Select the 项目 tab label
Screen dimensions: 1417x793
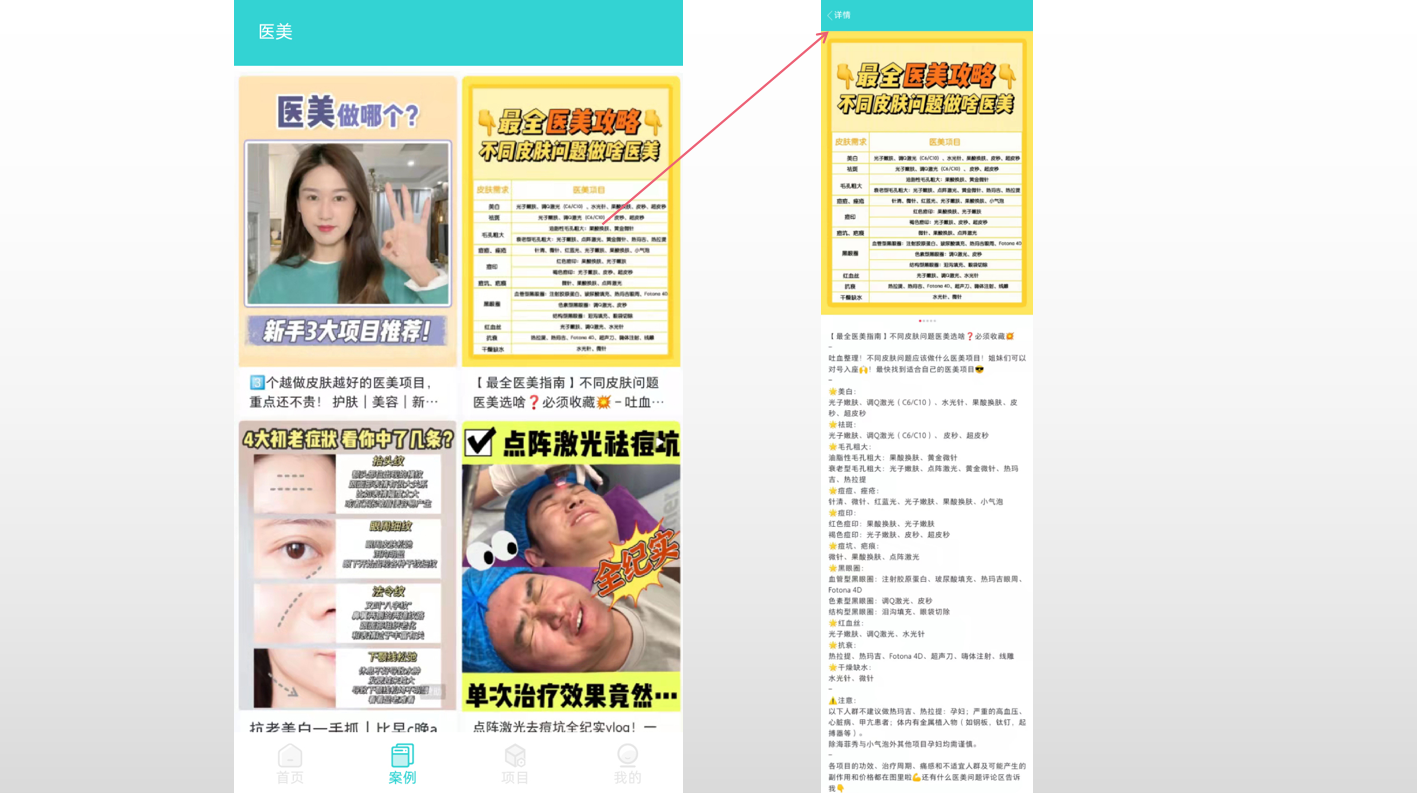515,778
